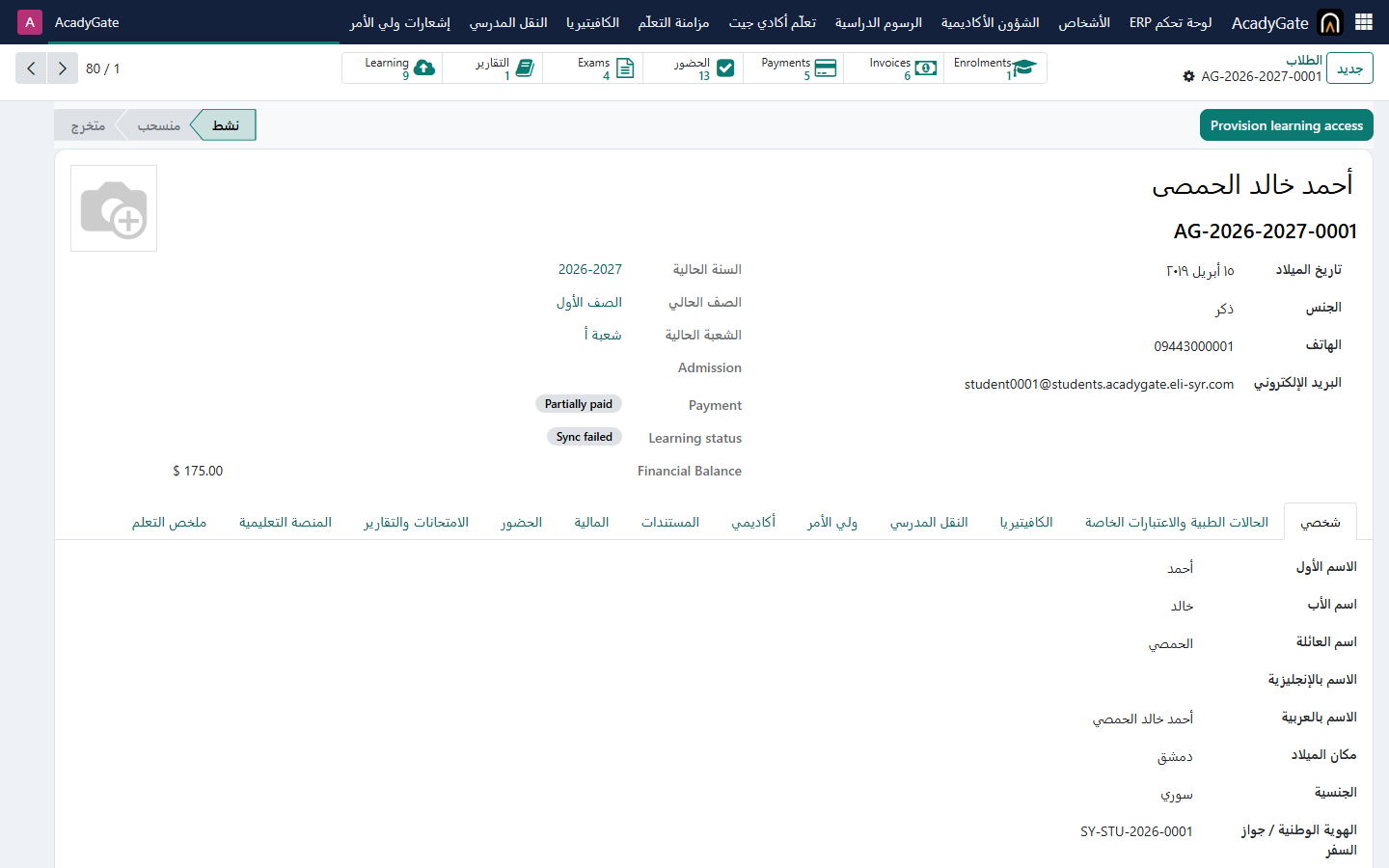This screenshot has height=868, width=1389.
Task: Click Provision learning access button
Action: [x=1287, y=125]
